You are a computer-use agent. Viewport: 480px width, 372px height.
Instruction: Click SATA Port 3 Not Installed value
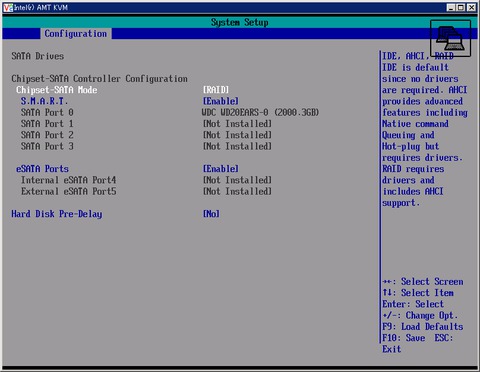(237, 146)
